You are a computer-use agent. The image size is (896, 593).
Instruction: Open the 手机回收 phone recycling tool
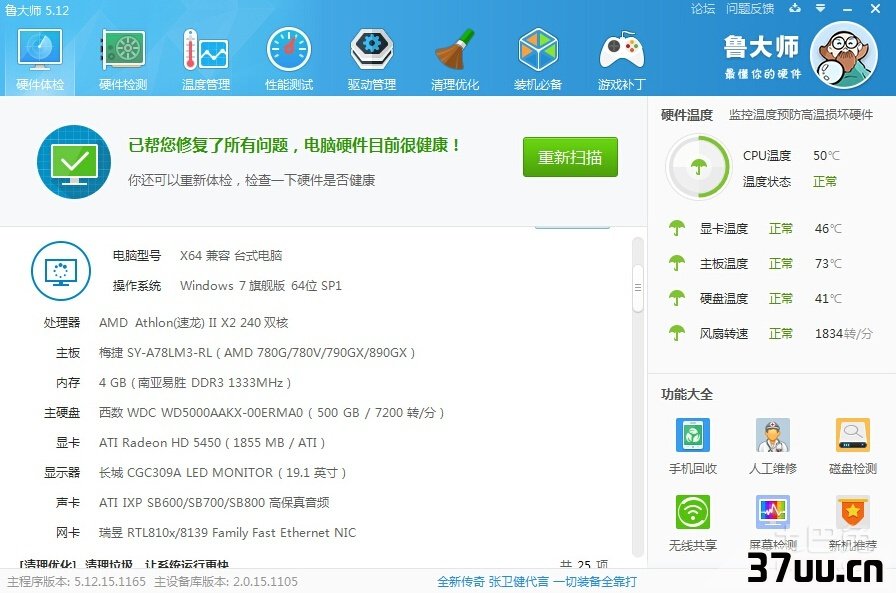693,446
